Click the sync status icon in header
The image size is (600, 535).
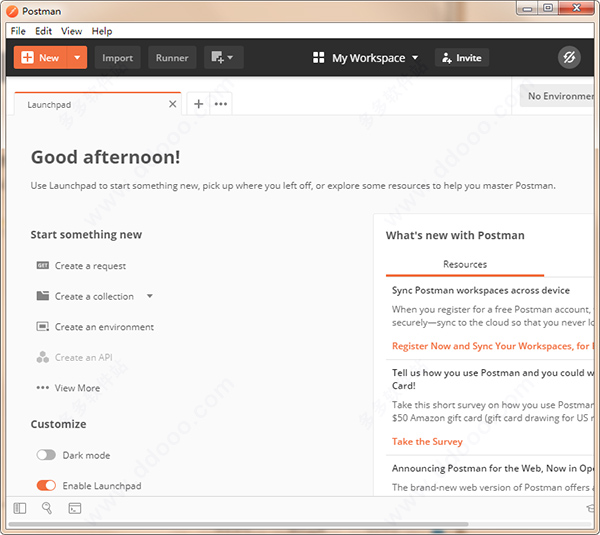pos(569,58)
